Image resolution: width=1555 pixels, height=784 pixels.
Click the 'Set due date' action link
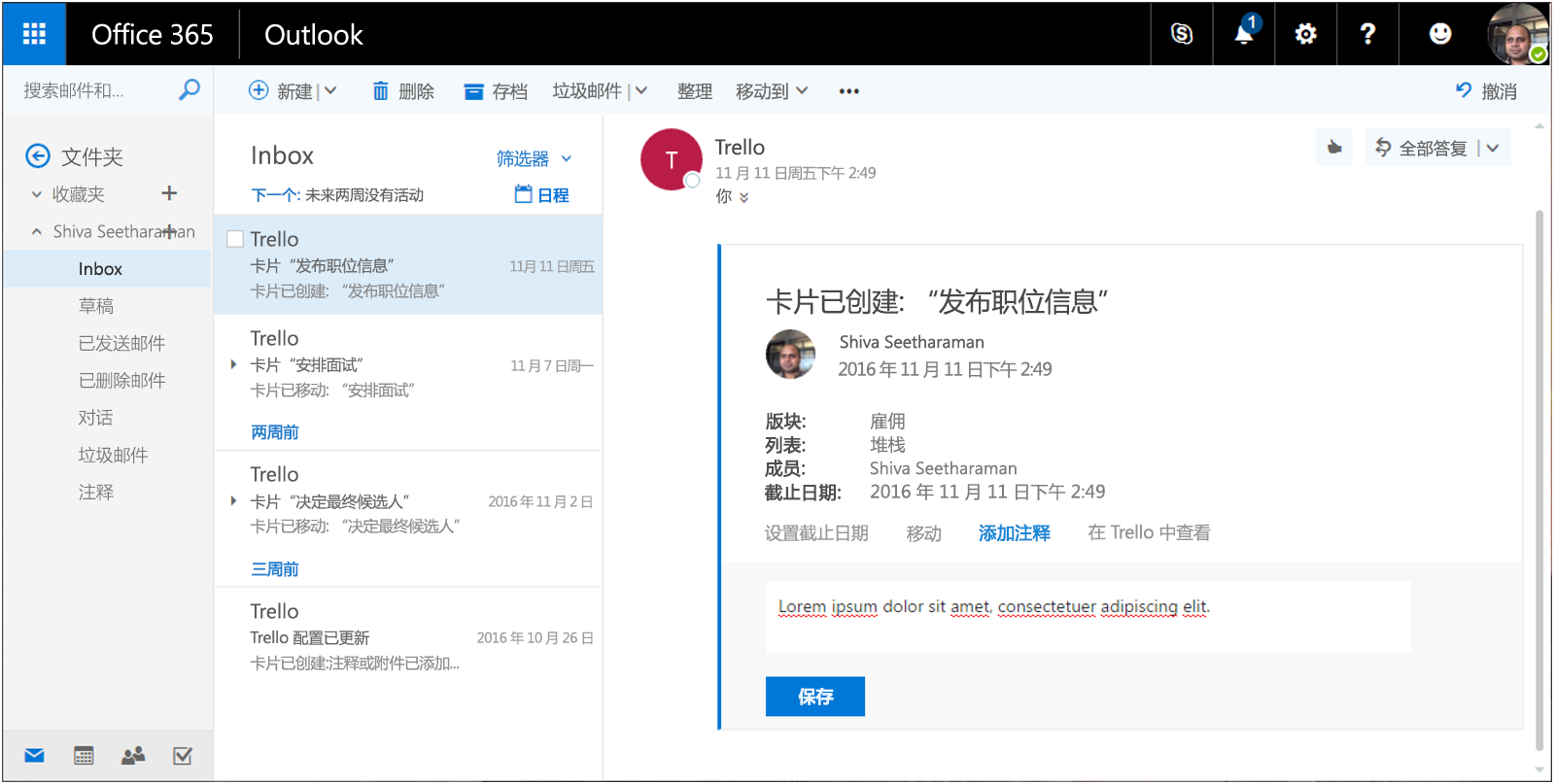(x=816, y=533)
